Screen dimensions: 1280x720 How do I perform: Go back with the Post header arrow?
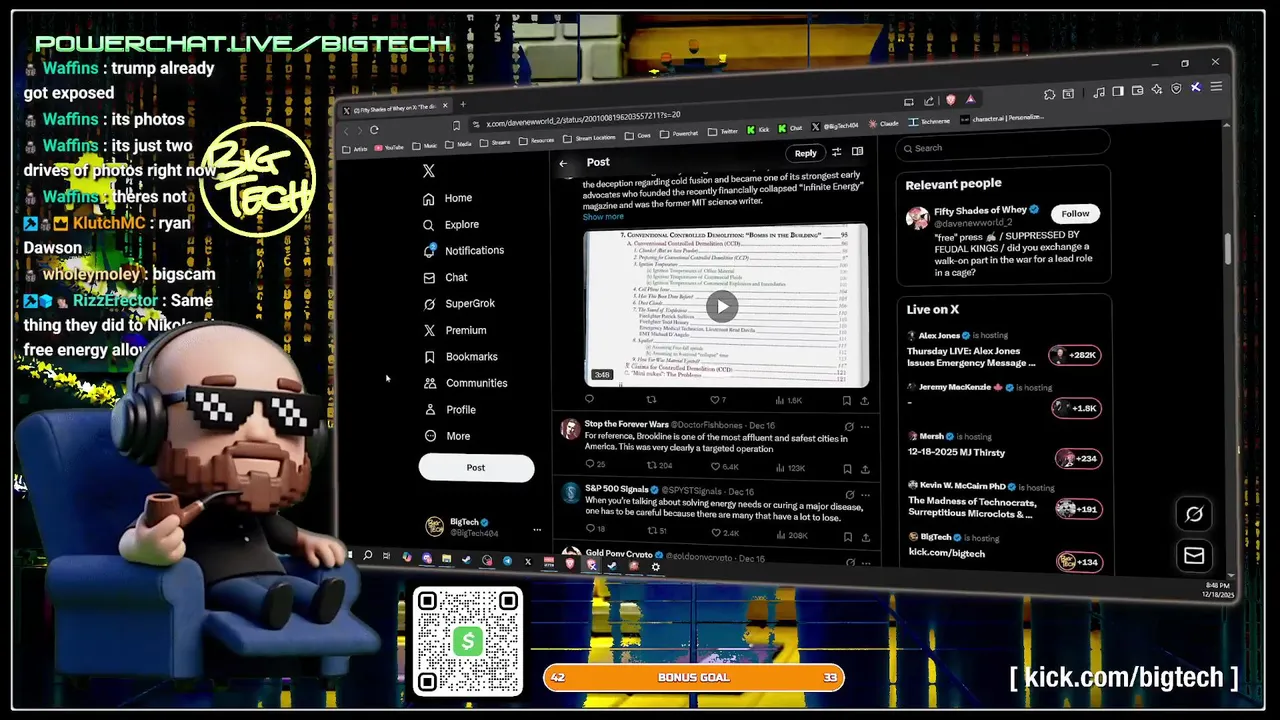pyautogui.click(x=563, y=163)
